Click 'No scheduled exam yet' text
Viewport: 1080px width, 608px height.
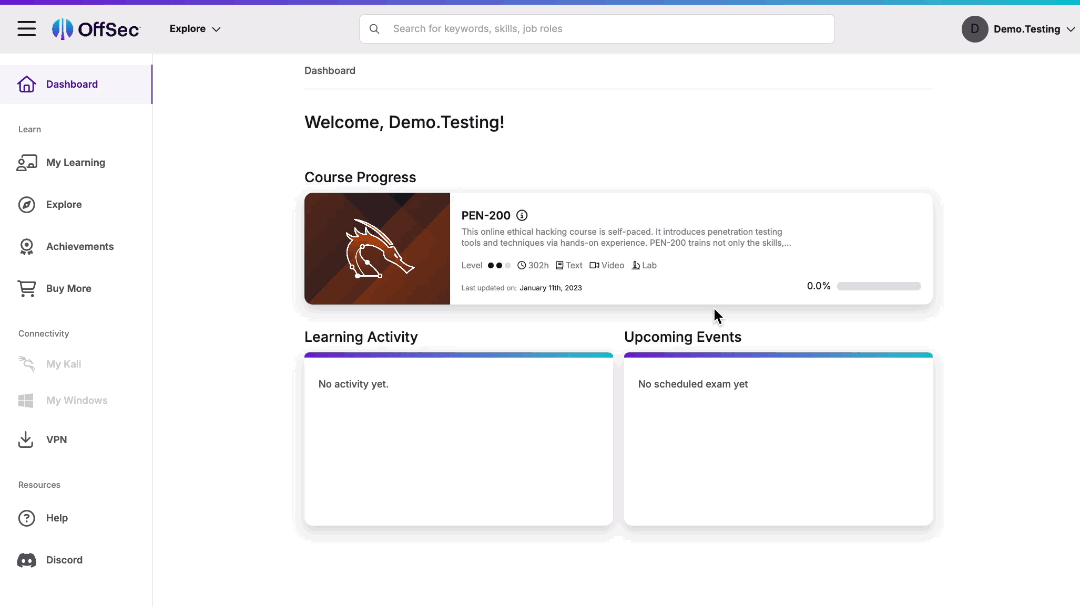point(693,384)
